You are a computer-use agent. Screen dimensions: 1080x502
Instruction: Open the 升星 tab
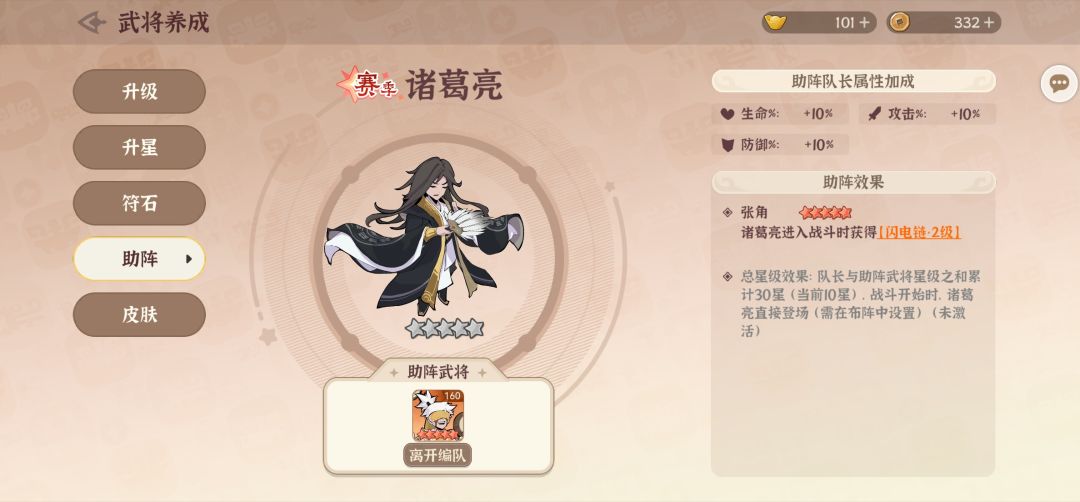coord(139,147)
